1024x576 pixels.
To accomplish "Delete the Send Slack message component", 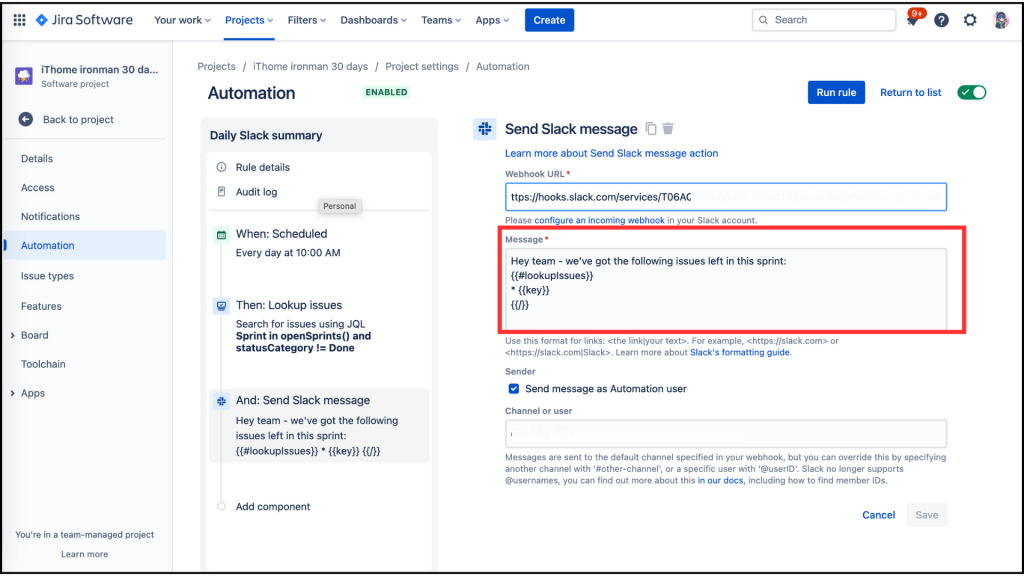I will point(667,129).
